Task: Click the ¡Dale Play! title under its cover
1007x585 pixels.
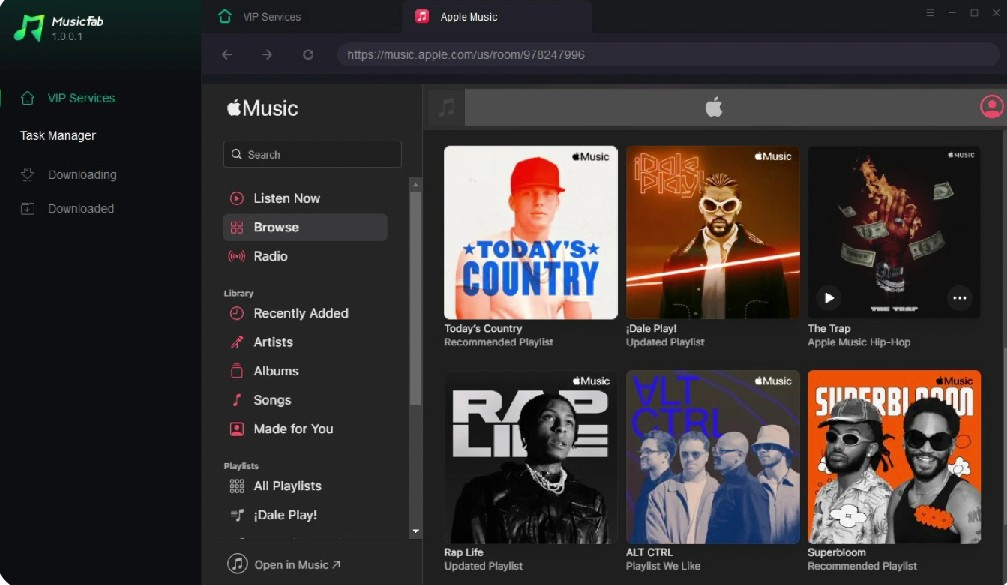Action: point(651,328)
